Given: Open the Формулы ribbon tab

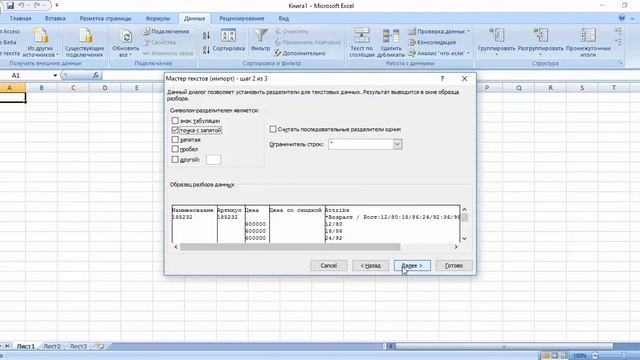Looking at the screenshot, I should click(158, 18).
